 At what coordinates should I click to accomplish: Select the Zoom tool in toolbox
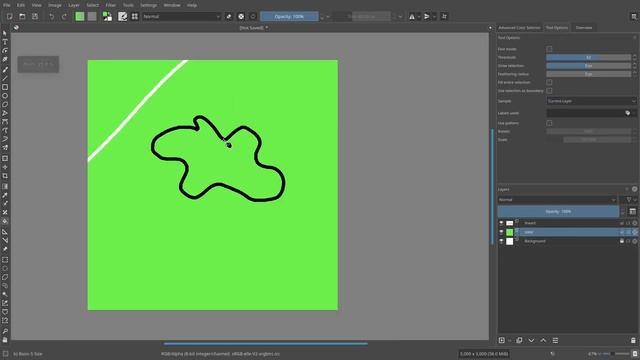point(5,331)
